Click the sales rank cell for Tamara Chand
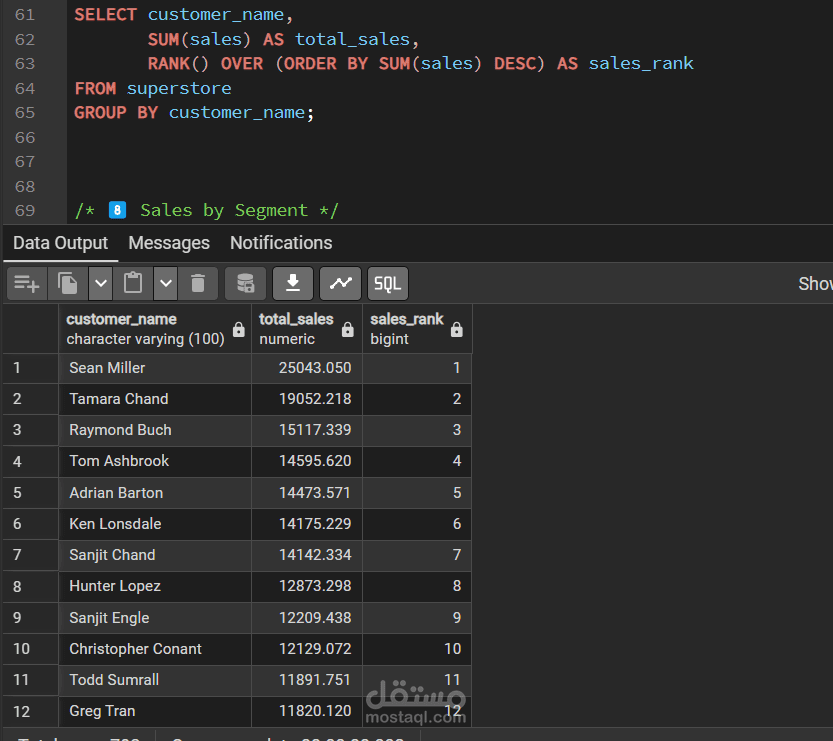 (417, 399)
